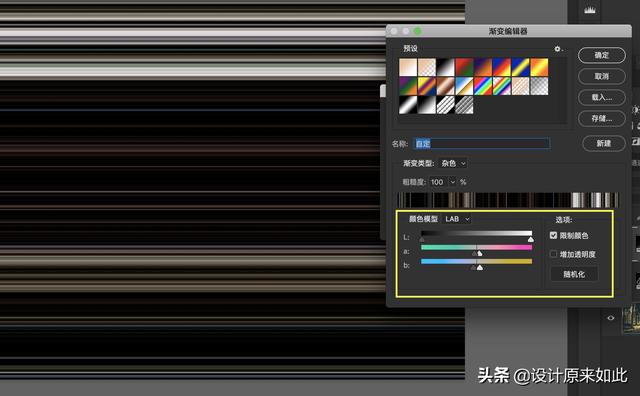The height and width of the screenshot is (396, 640).
Task: Click the white L slider handle
Action: coord(531,239)
